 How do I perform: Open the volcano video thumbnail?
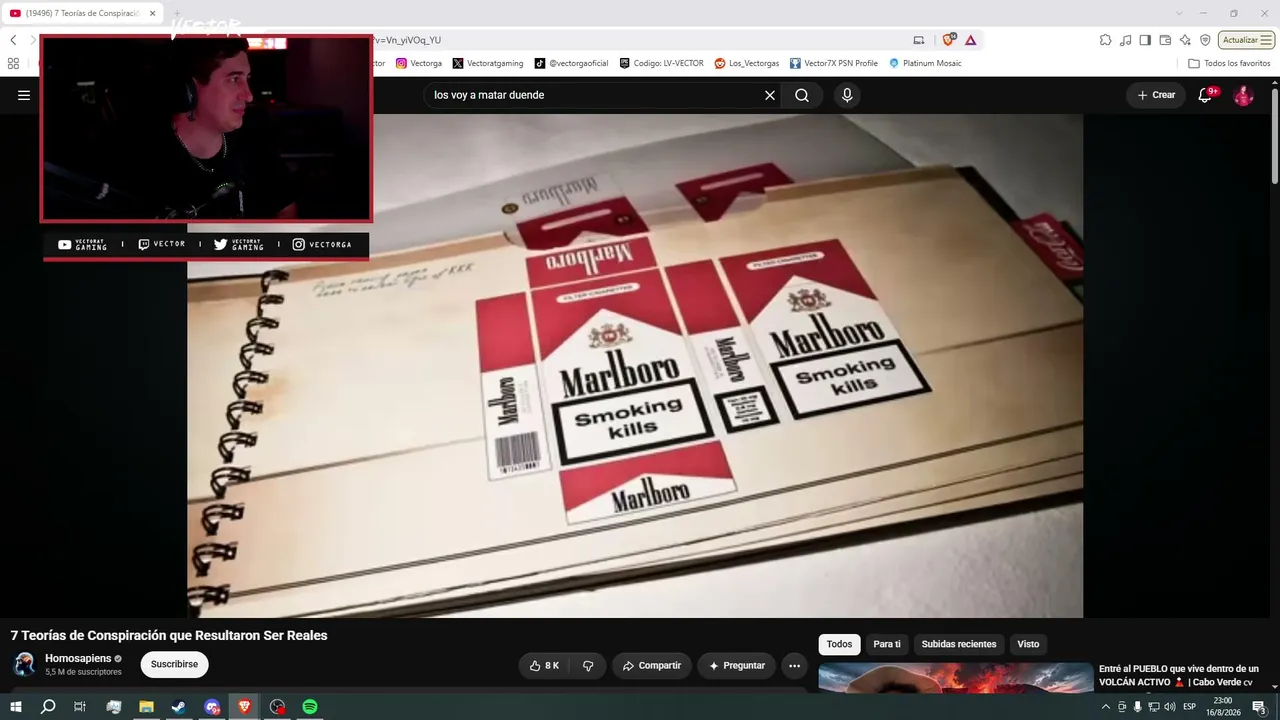[956, 677]
